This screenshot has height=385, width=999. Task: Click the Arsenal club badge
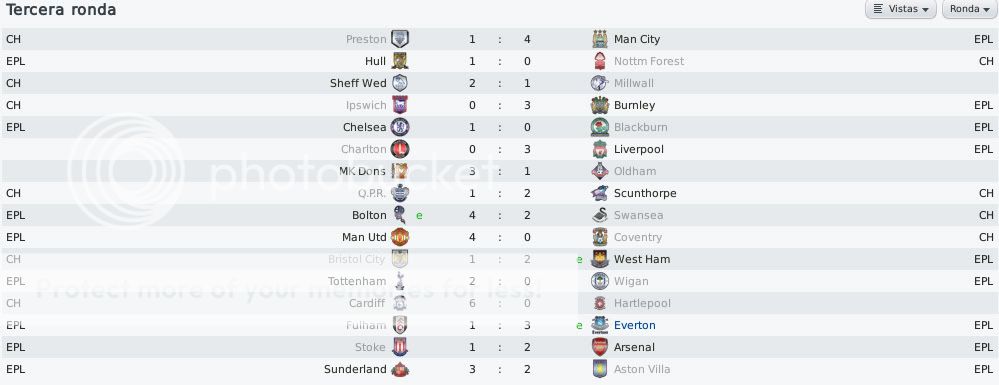pos(600,347)
